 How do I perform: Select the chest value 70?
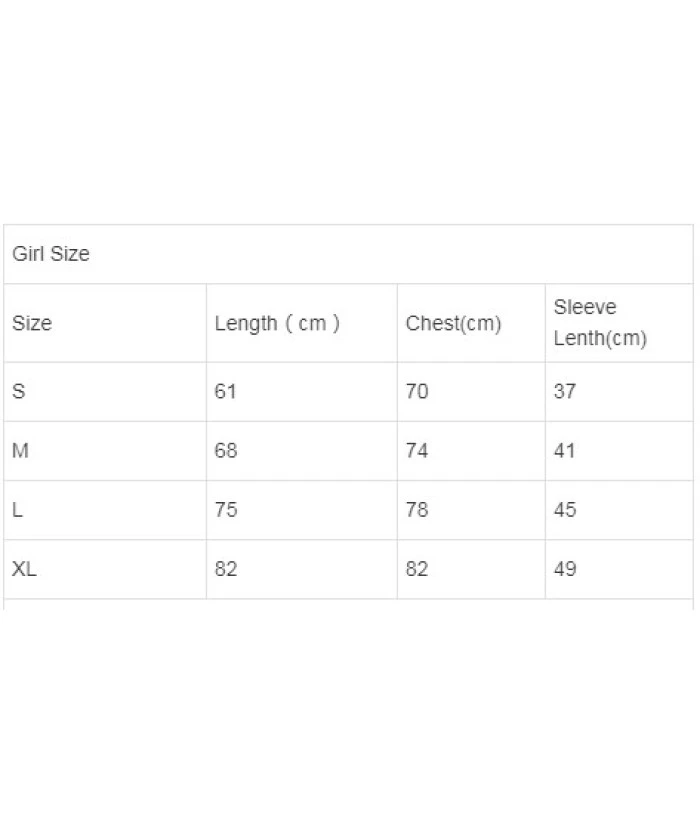click(417, 391)
